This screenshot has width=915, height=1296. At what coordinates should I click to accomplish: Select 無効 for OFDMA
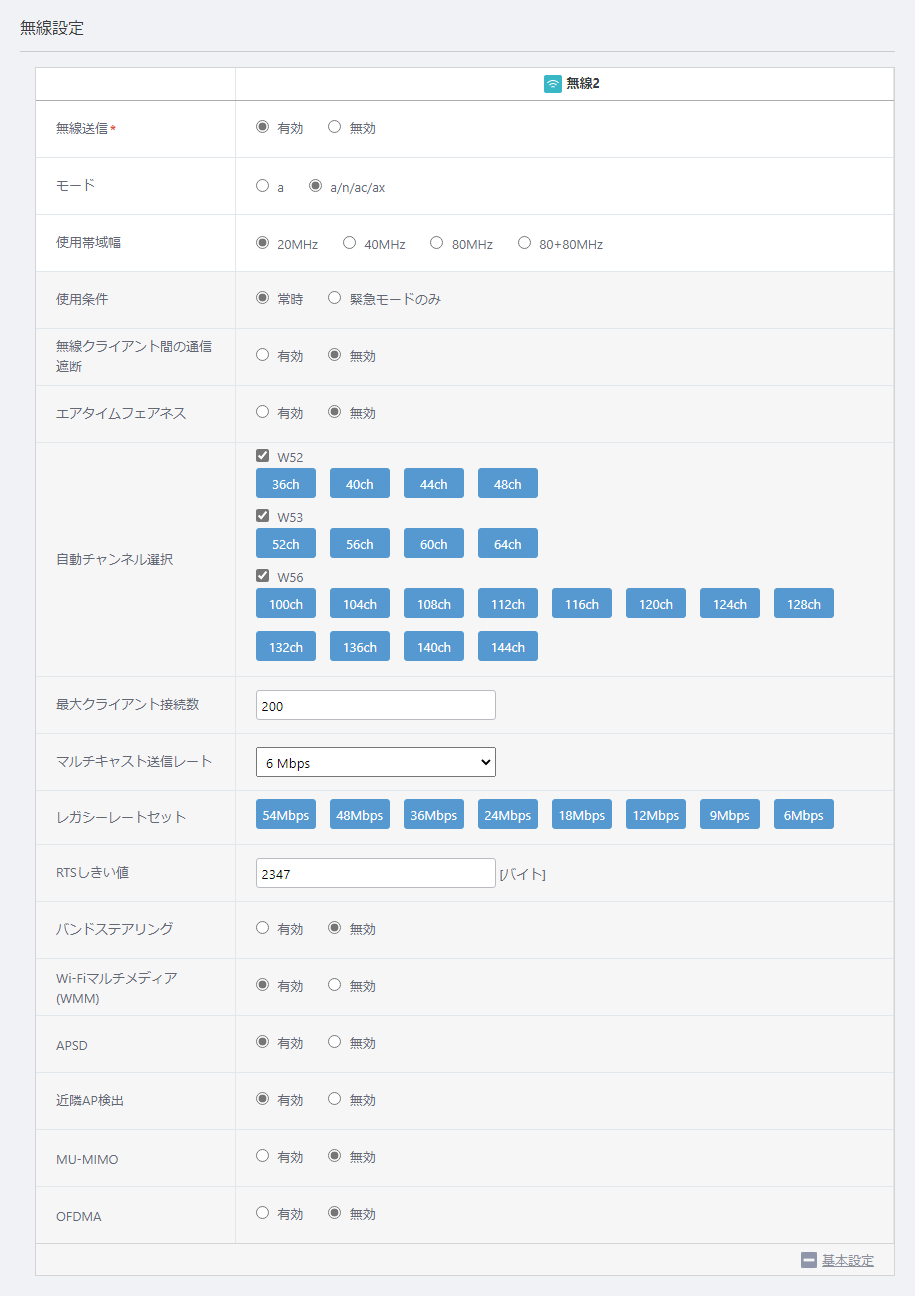point(335,1213)
